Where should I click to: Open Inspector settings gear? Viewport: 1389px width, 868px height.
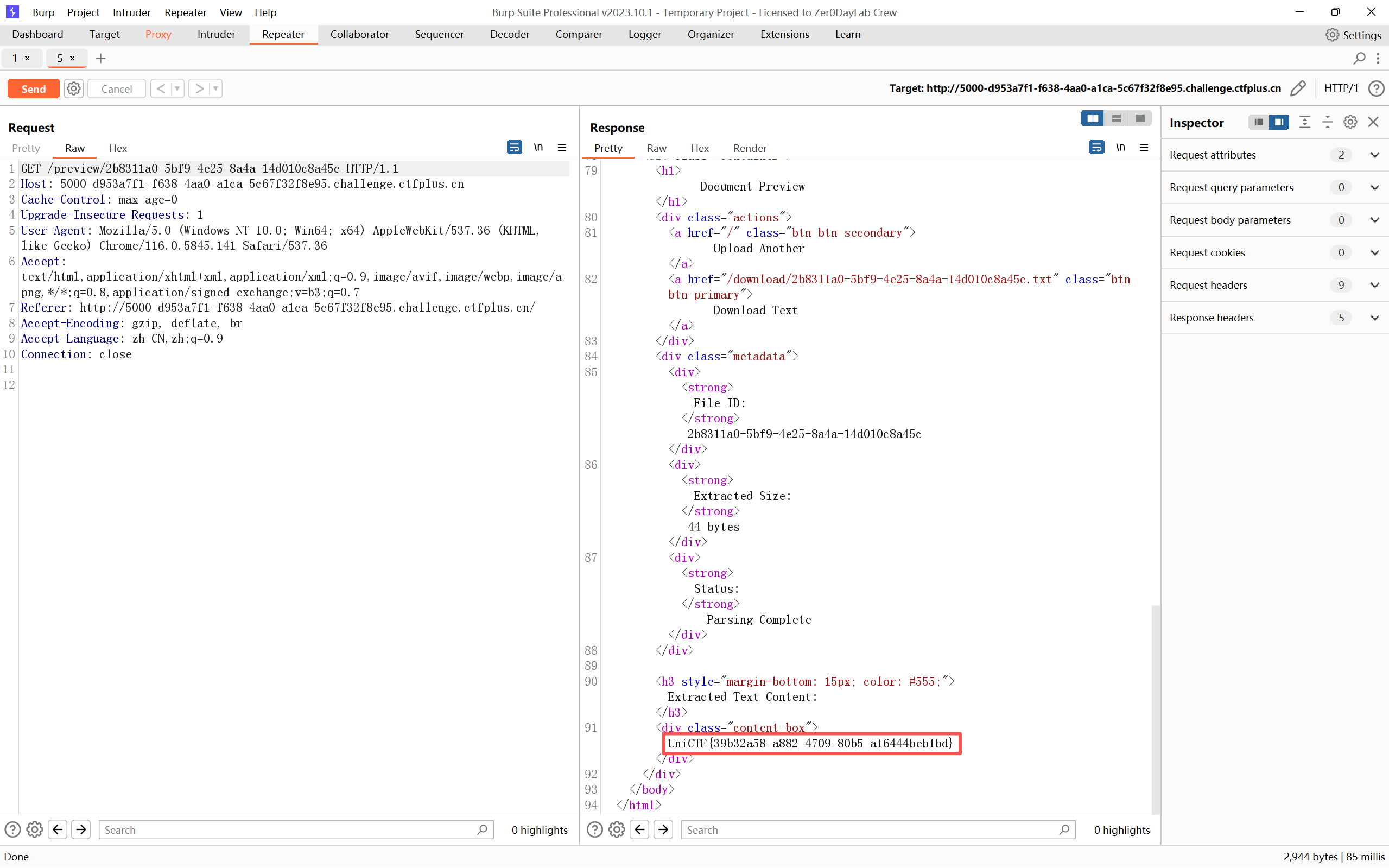(x=1350, y=122)
